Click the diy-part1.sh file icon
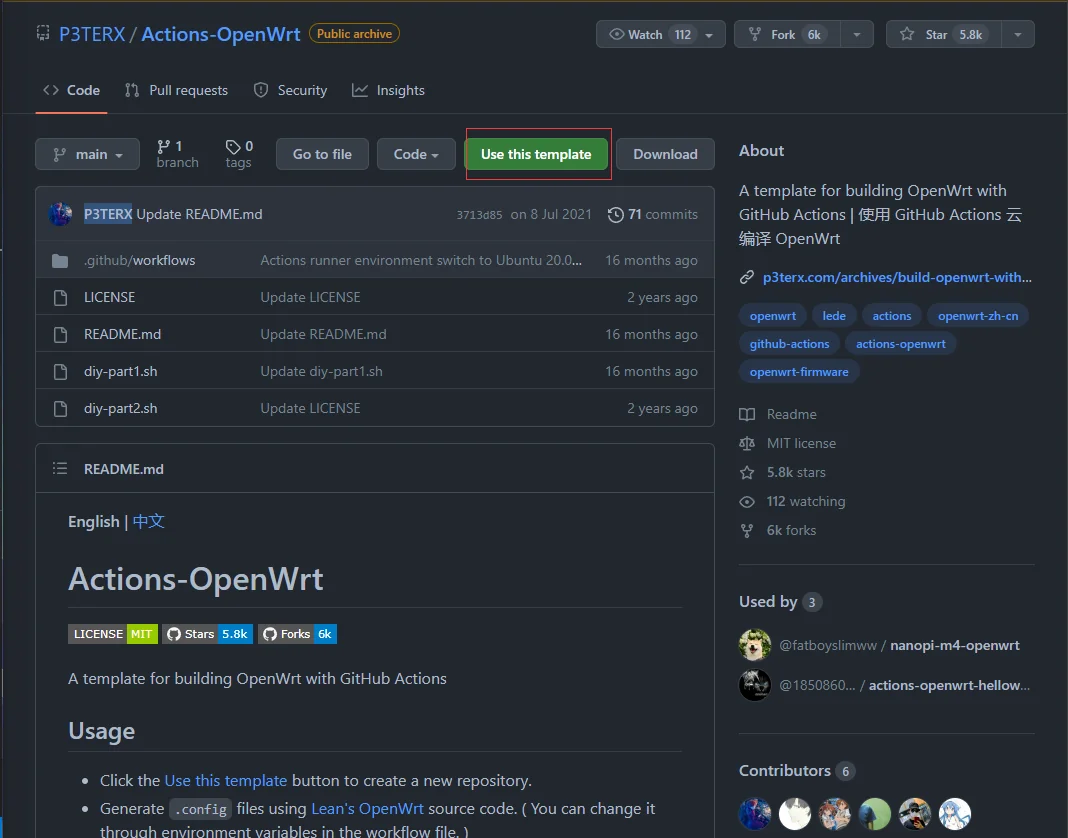Image resolution: width=1068 pixels, height=838 pixels. point(60,371)
